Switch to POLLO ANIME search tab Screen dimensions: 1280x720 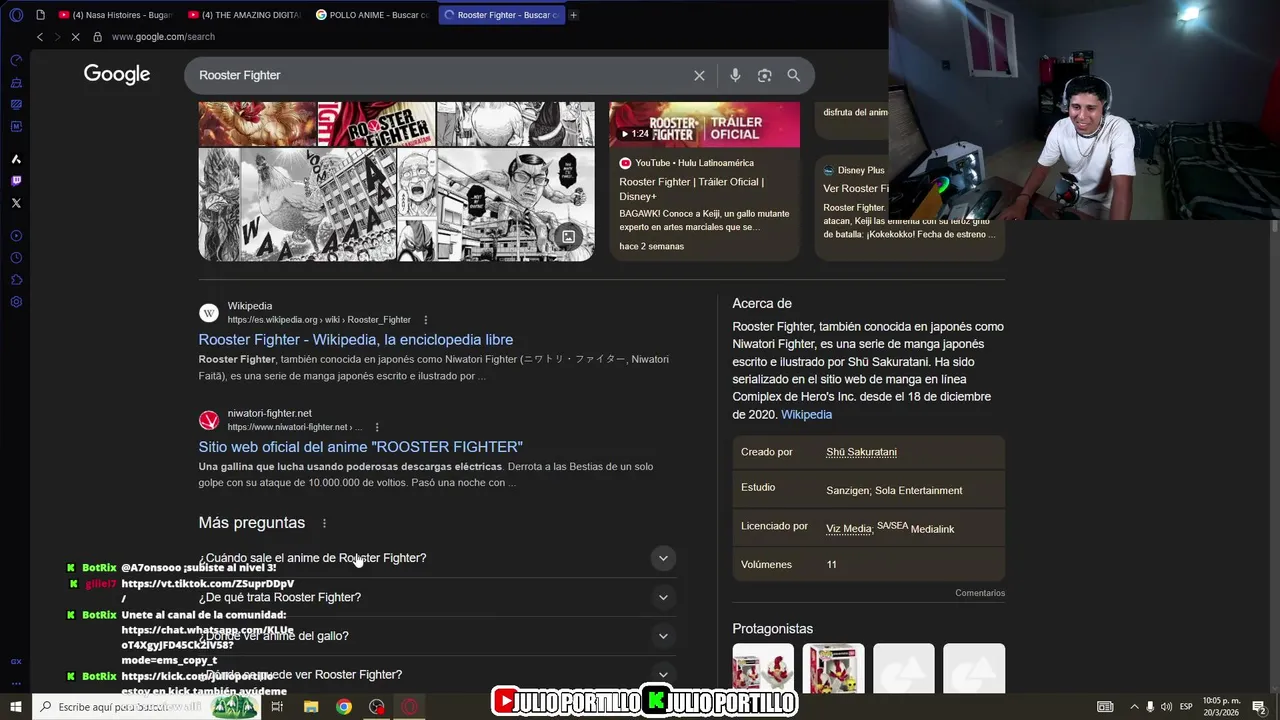372,15
